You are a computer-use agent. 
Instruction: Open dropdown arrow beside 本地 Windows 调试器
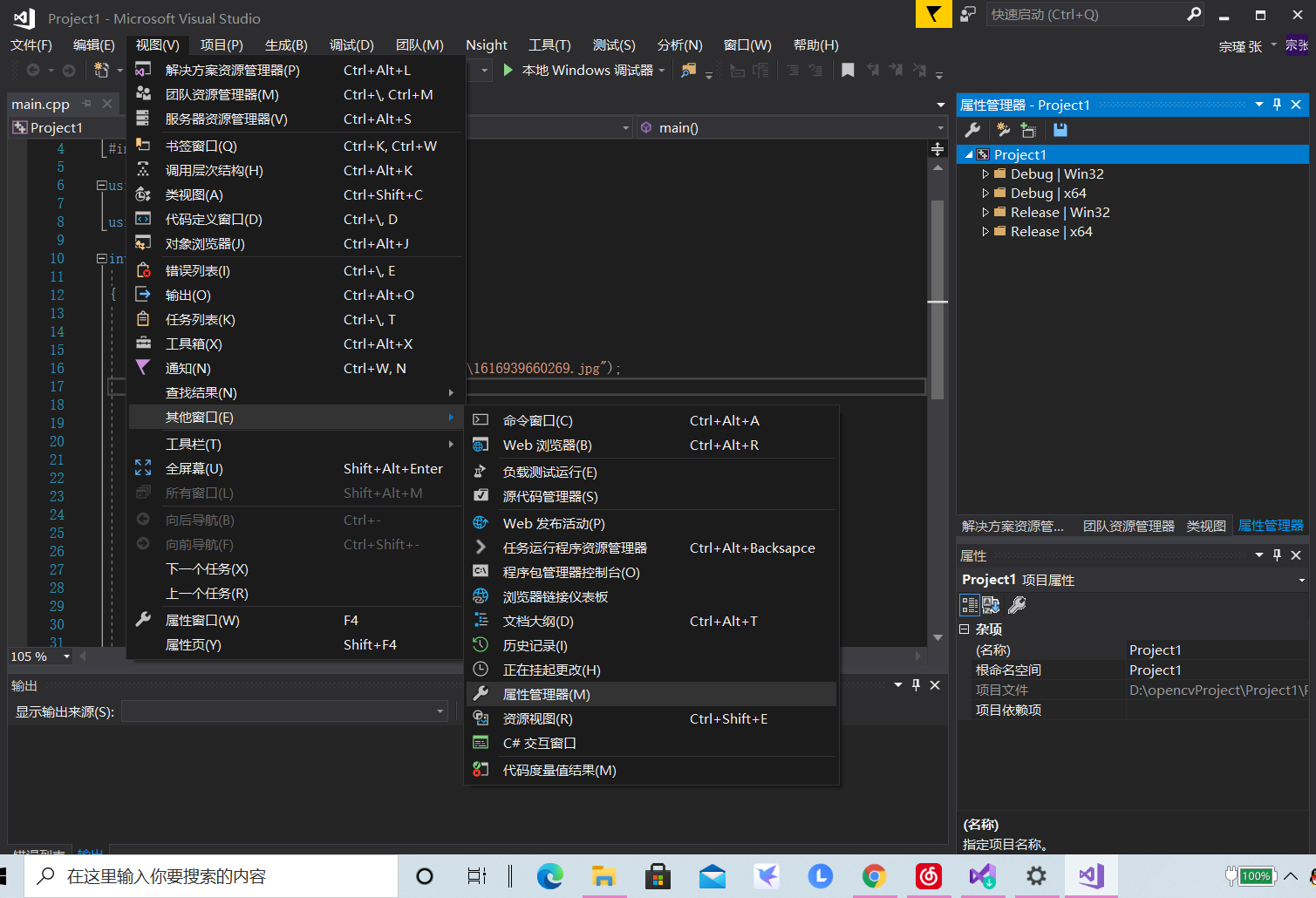tap(662, 71)
